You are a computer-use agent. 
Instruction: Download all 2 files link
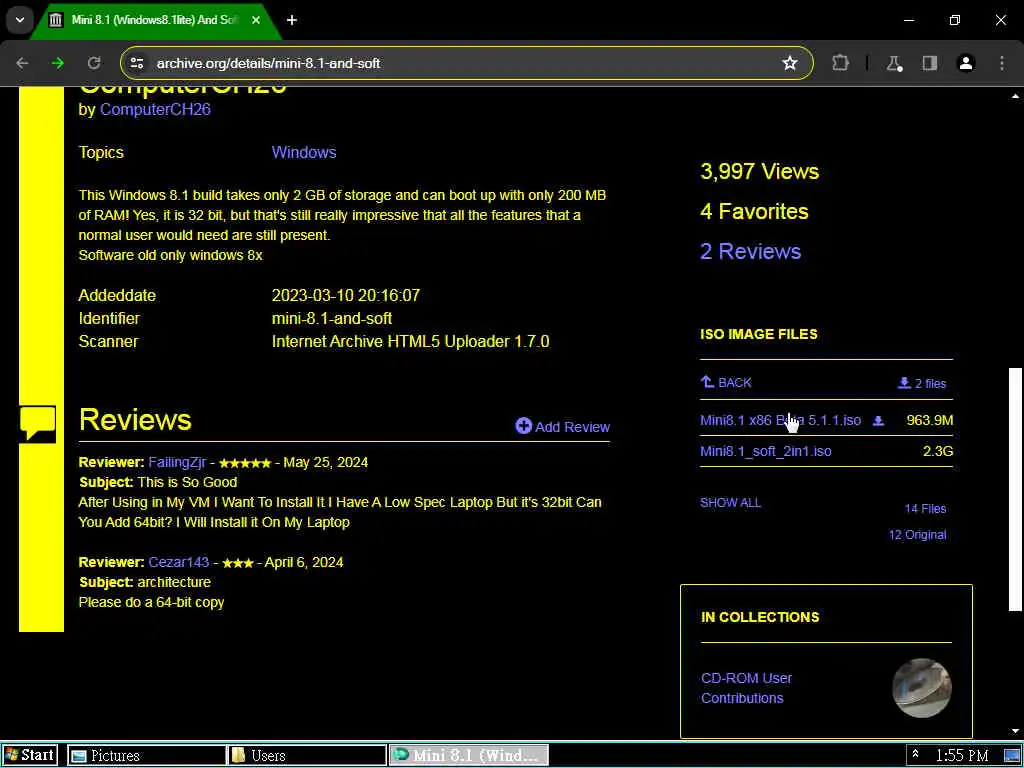[x=921, y=383]
